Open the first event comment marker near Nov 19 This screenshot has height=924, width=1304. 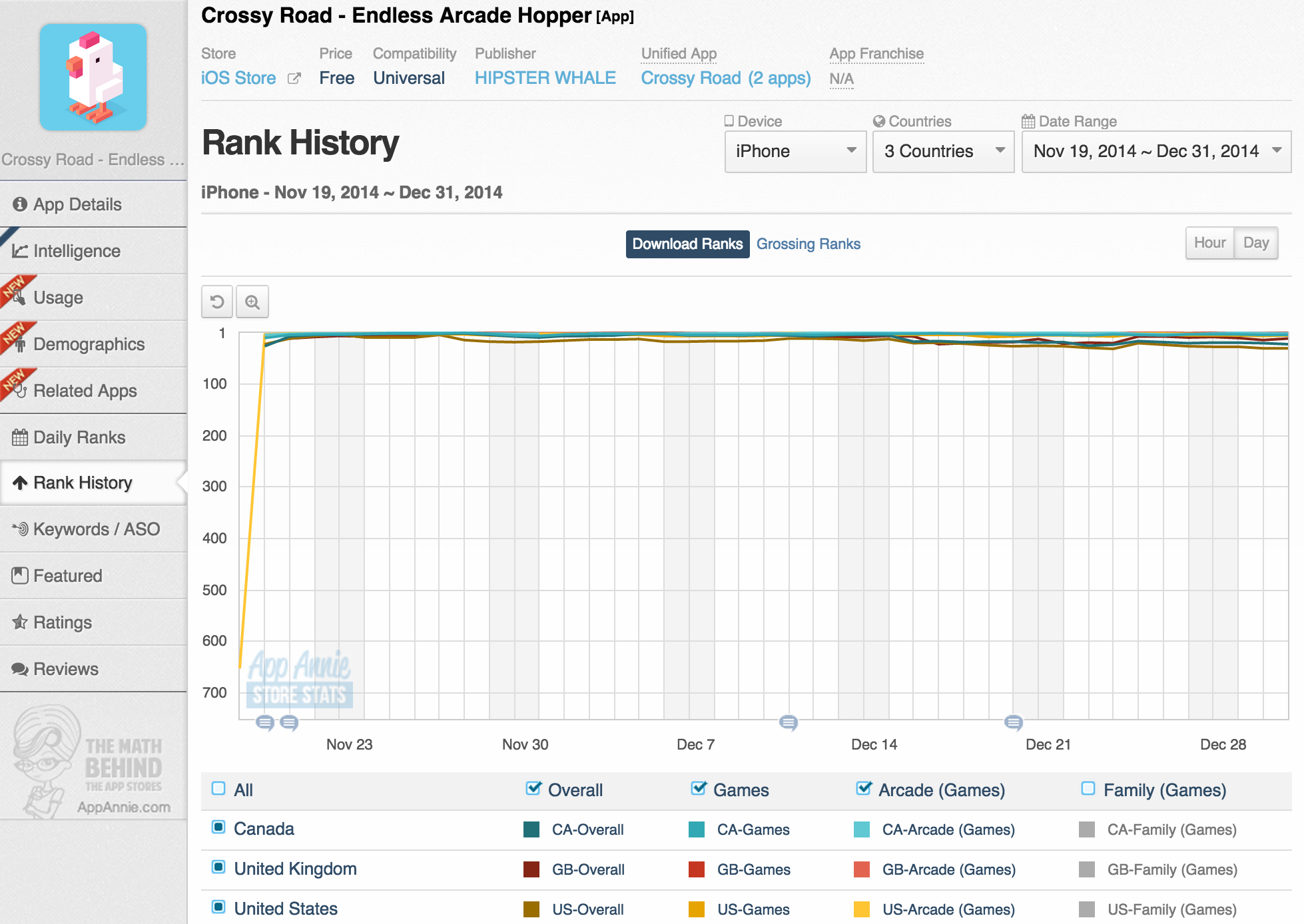pos(265,722)
